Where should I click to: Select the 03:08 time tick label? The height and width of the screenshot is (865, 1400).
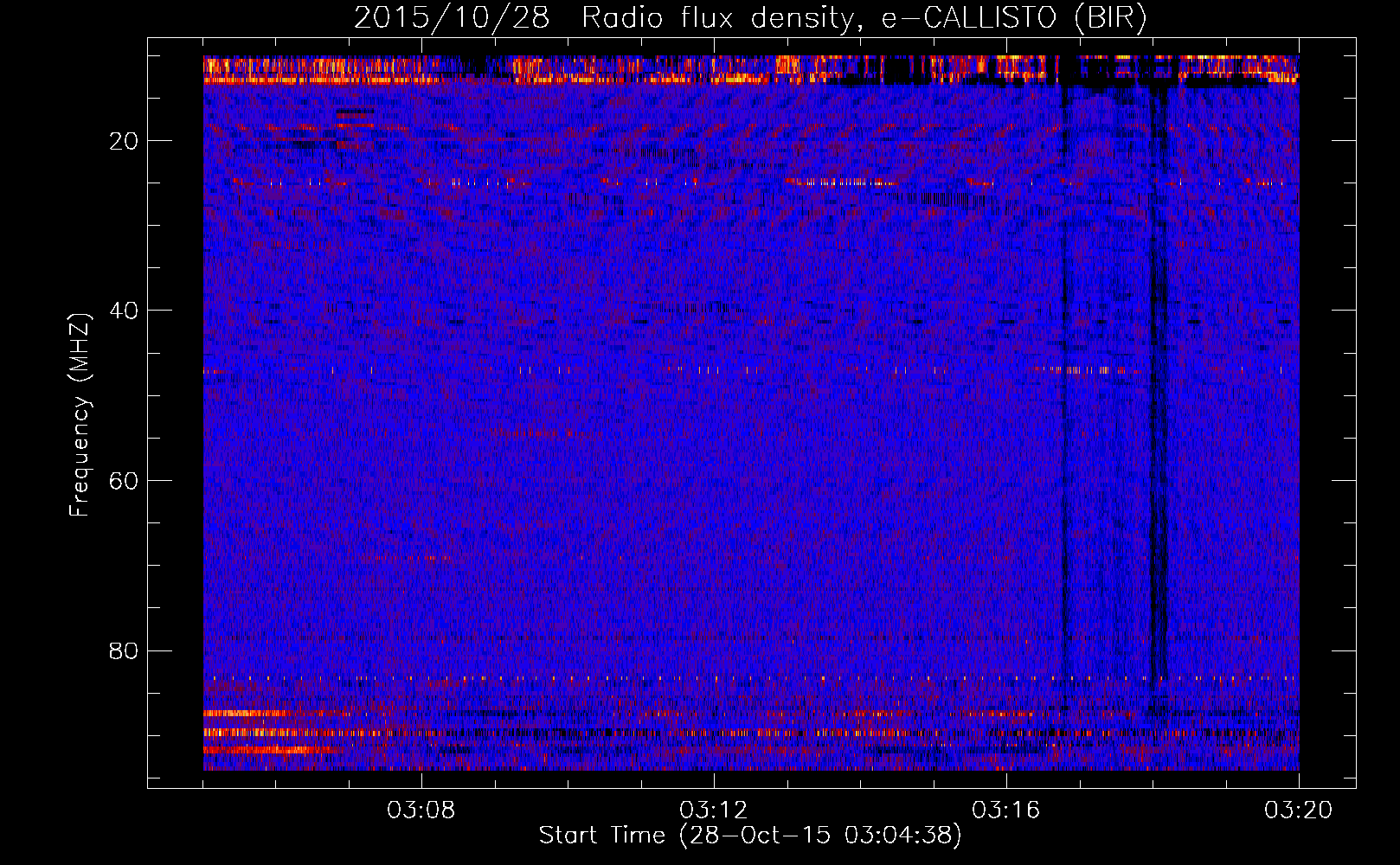tap(421, 811)
